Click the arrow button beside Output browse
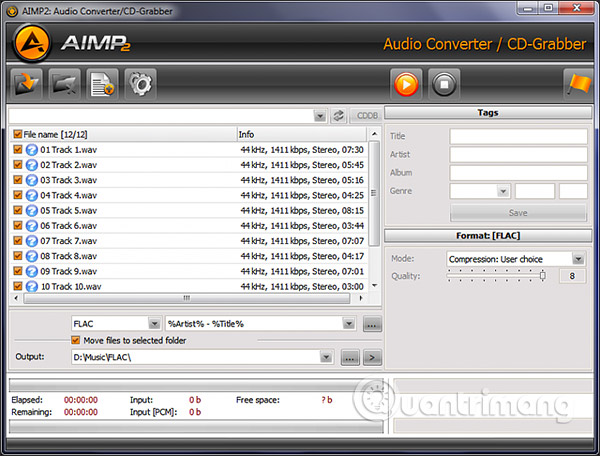The height and width of the screenshot is (456, 600). tap(372, 358)
